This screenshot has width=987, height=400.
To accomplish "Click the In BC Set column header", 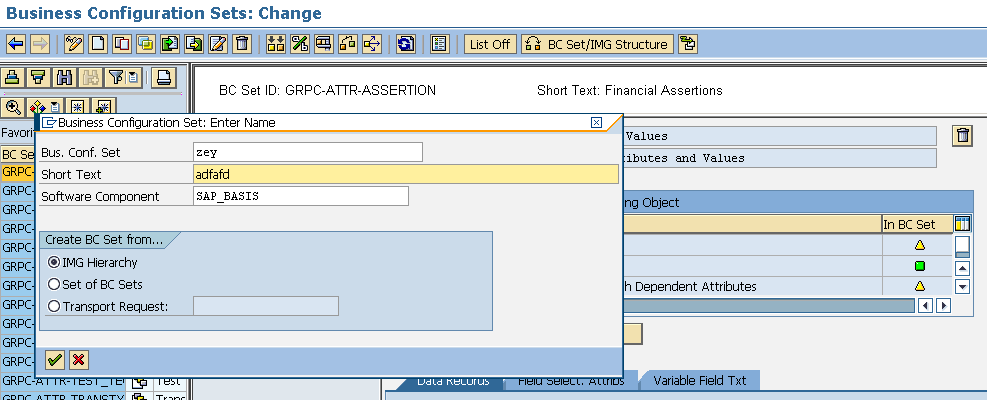I will click(x=917, y=224).
